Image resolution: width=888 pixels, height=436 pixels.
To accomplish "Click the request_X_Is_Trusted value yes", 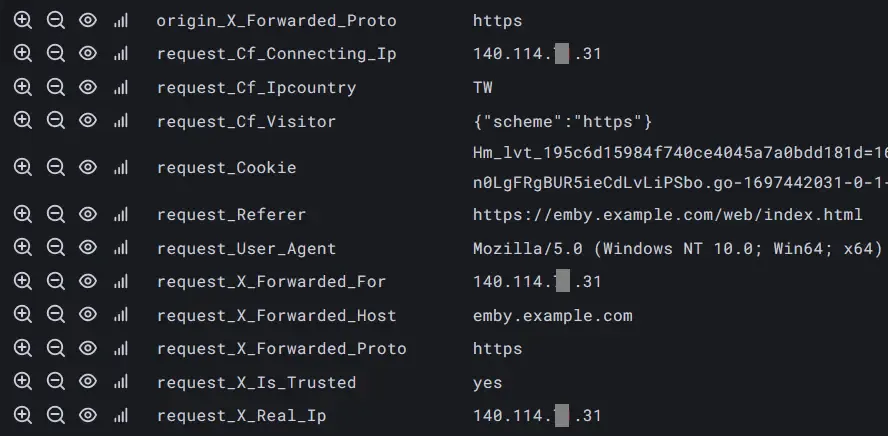I will pos(488,383).
